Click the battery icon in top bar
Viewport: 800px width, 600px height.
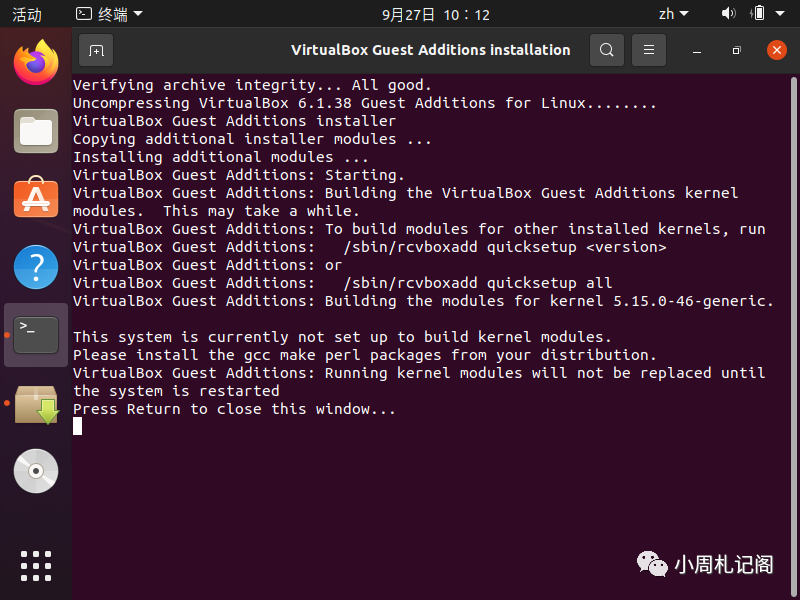click(759, 13)
